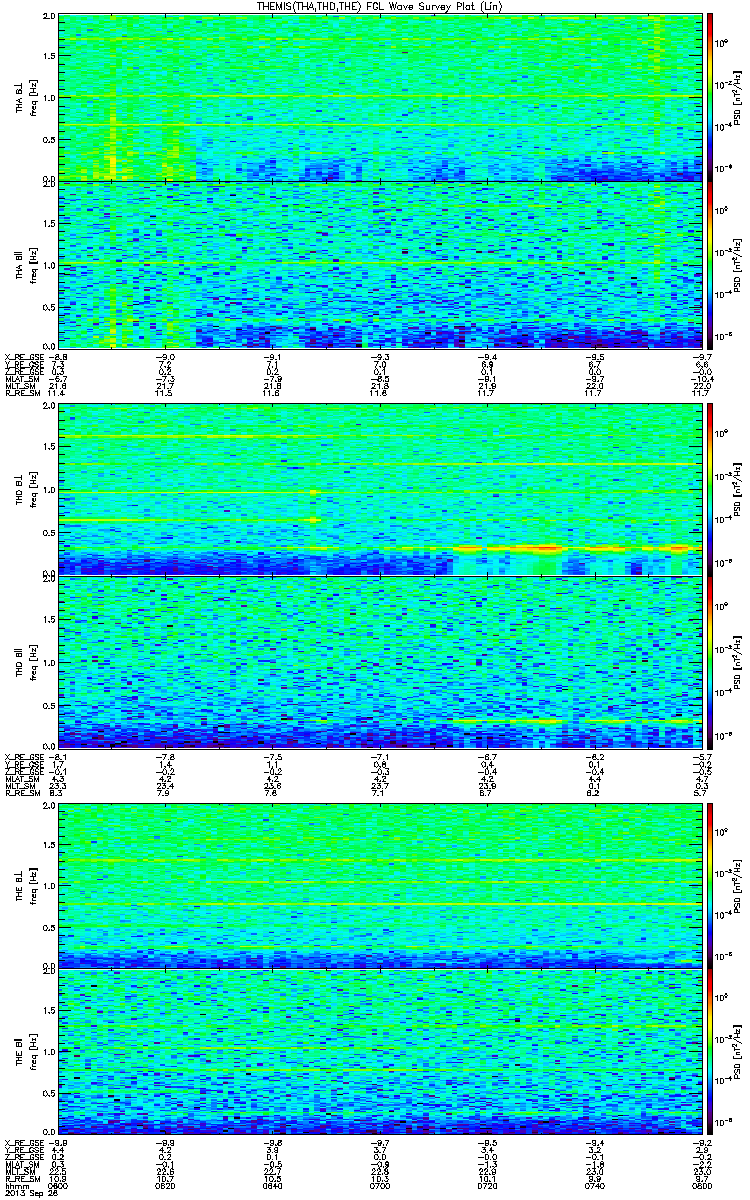This screenshot has width=750, height=1200.
Task: Click the '0600' time tick label
Action: (x=60, y=1184)
